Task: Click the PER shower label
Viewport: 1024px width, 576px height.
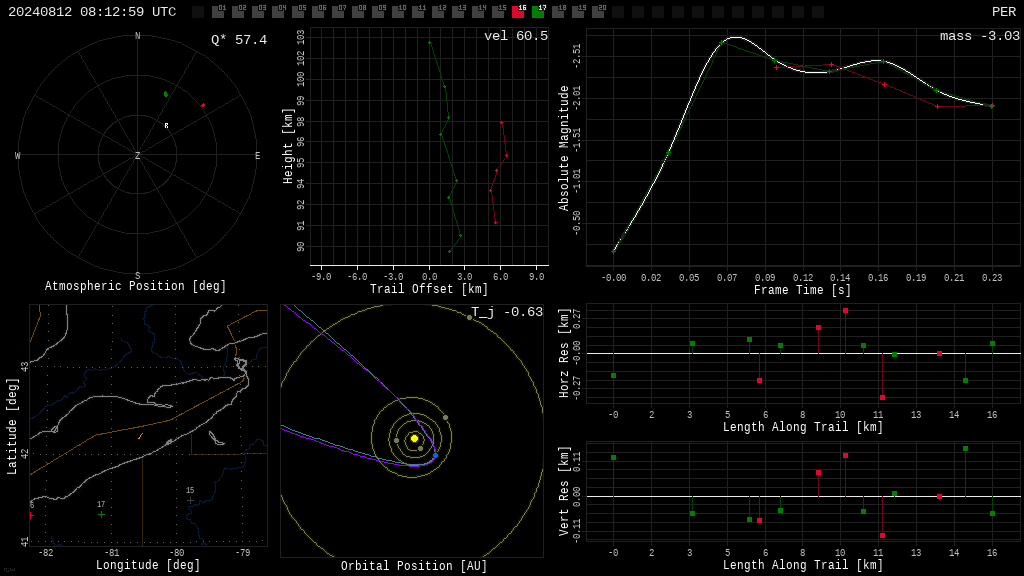Action: [x=1004, y=12]
